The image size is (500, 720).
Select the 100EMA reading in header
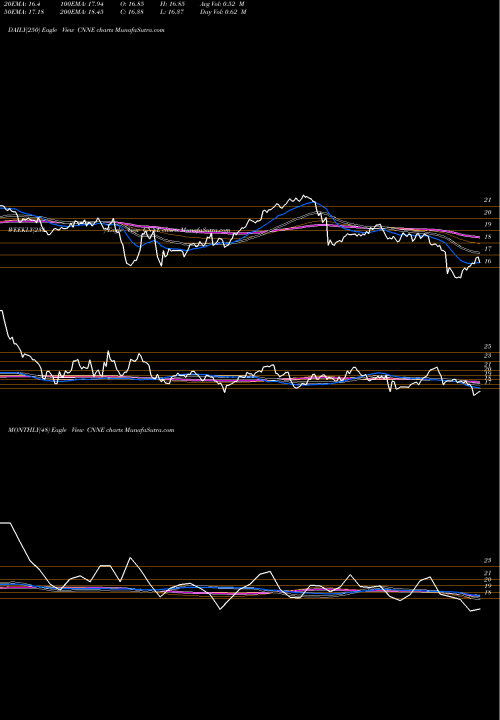[x=84, y=4]
